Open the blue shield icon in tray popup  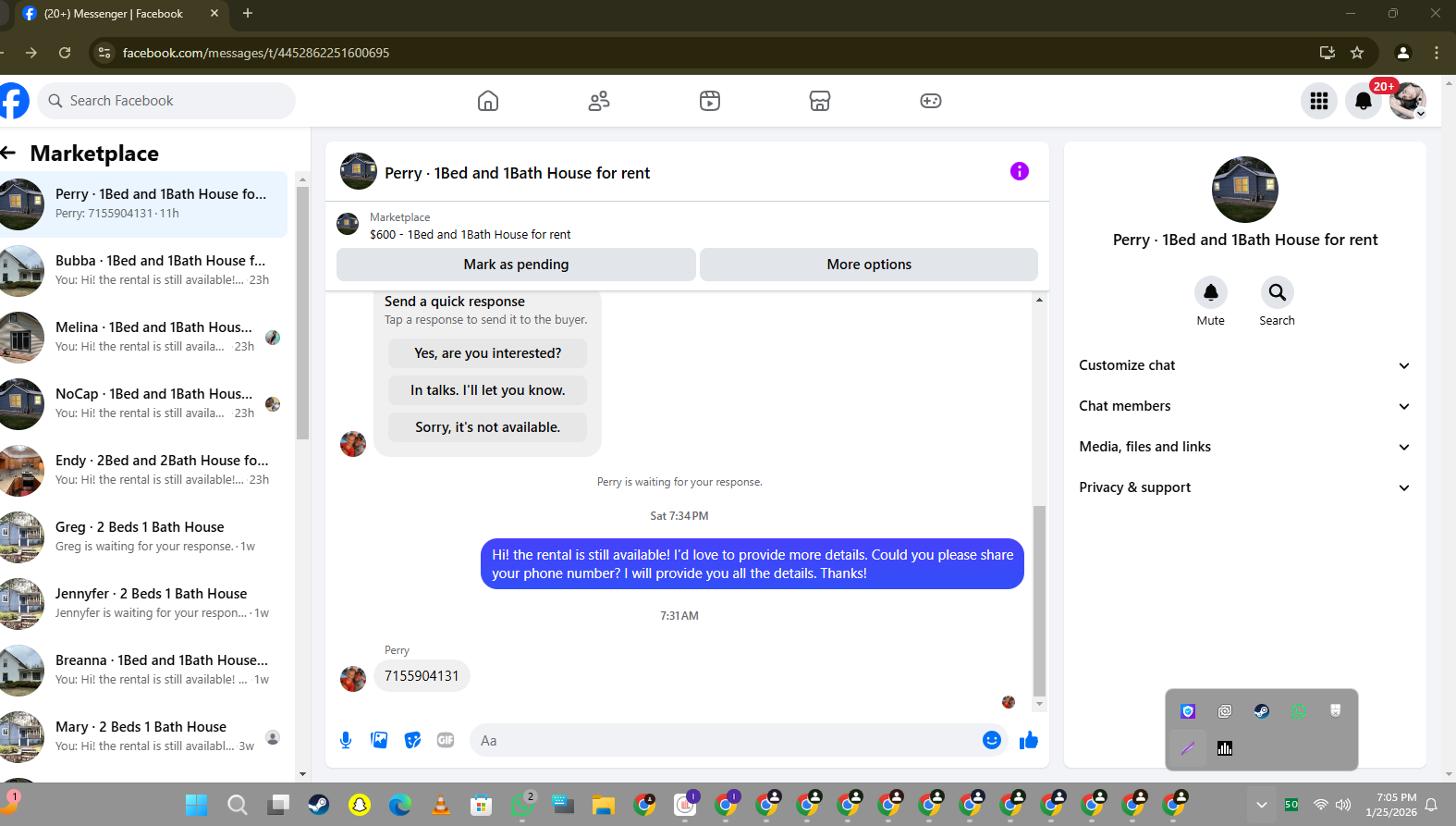[x=1188, y=711]
